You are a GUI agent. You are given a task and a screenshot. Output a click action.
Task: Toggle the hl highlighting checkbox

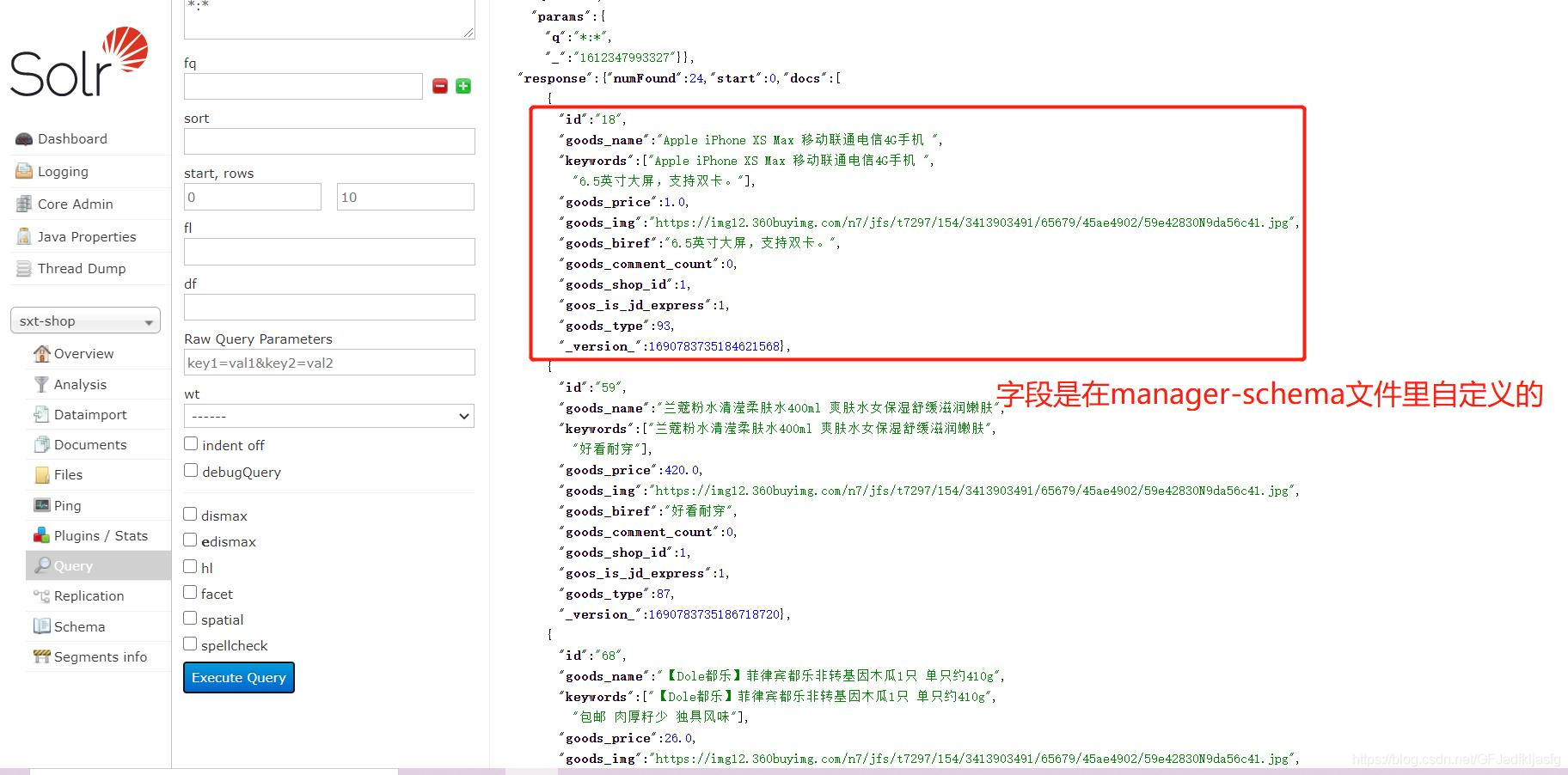[x=190, y=567]
